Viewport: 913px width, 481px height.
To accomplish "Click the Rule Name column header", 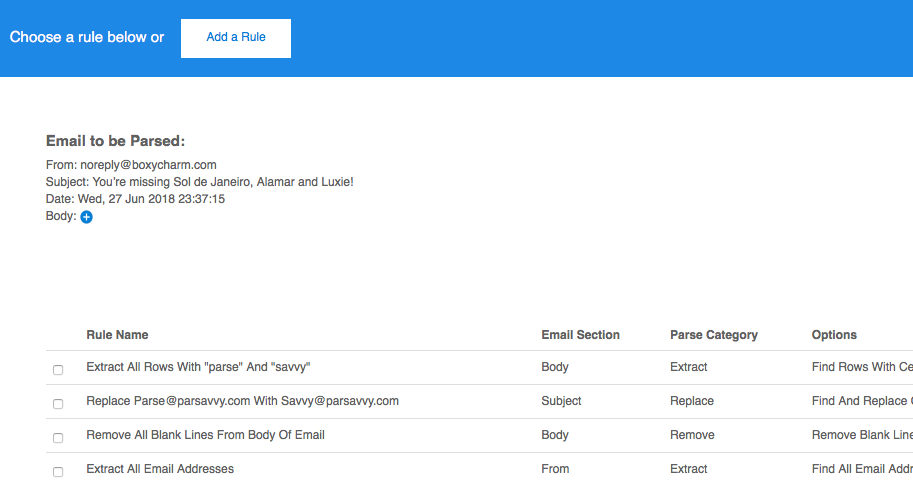I will [117, 335].
